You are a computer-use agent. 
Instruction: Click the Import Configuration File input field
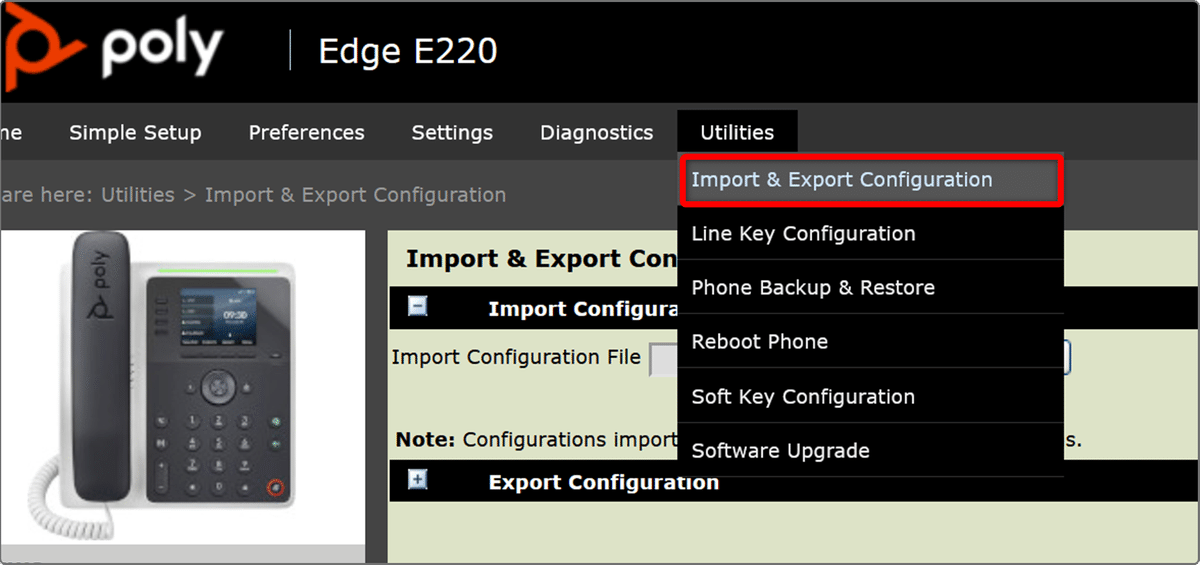tap(663, 358)
